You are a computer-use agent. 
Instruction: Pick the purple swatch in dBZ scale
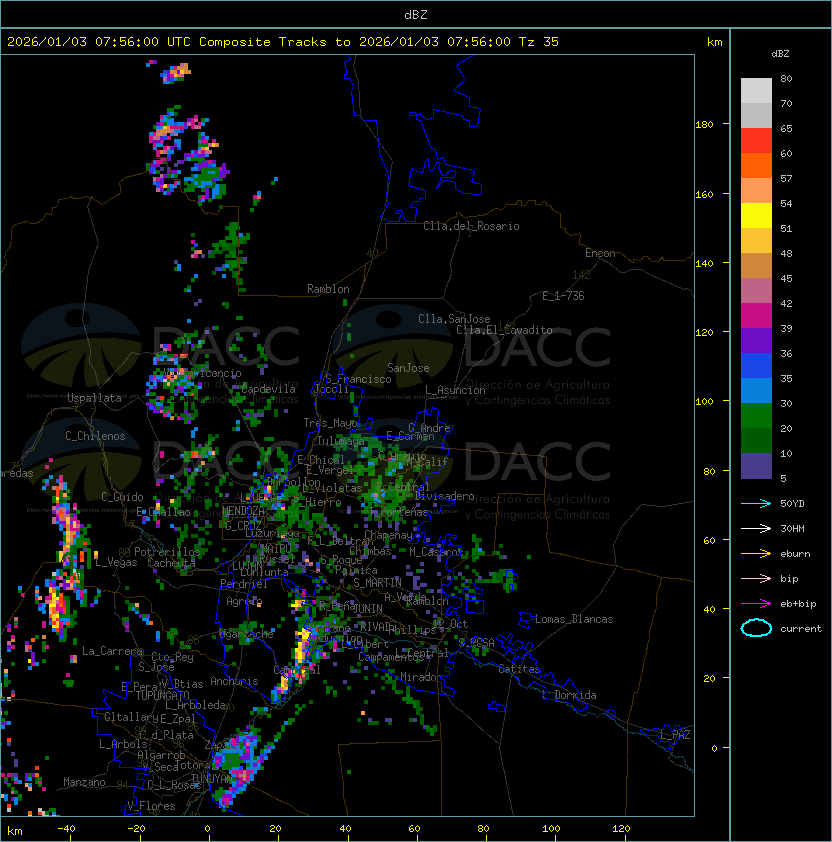(x=756, y=340)
